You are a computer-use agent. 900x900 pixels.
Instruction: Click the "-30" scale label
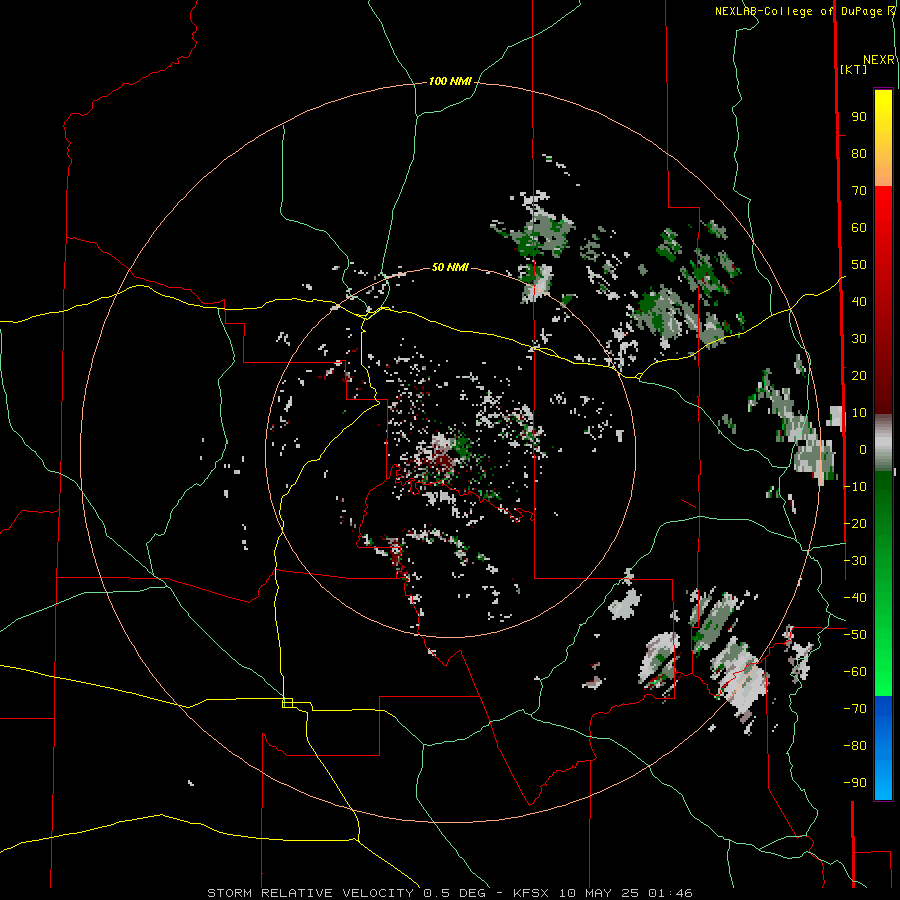(855, 561)
